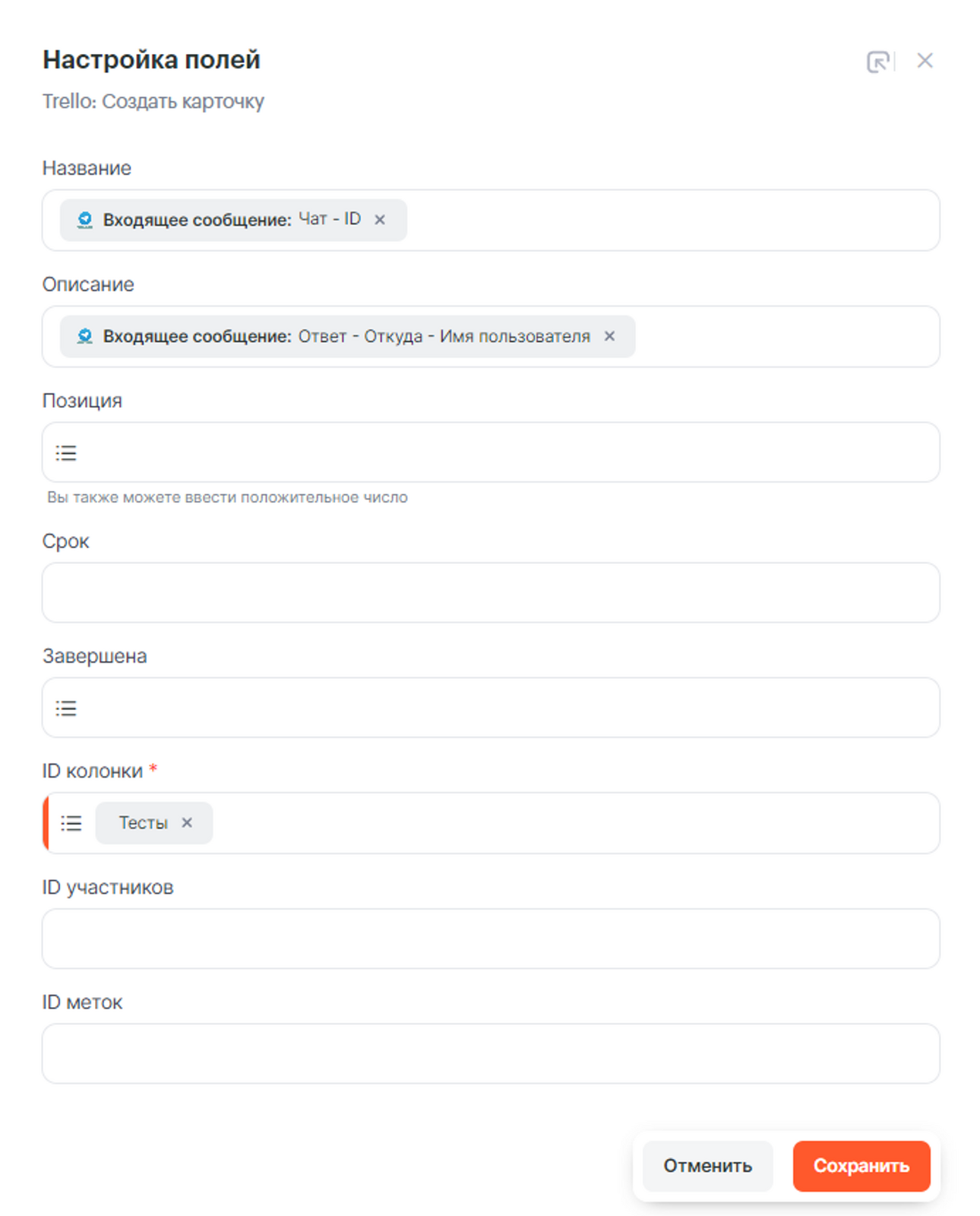This screenshot has width=980, height=1216.
Task: Click the bot icon in Название token
Action: [x=85, y=220]
